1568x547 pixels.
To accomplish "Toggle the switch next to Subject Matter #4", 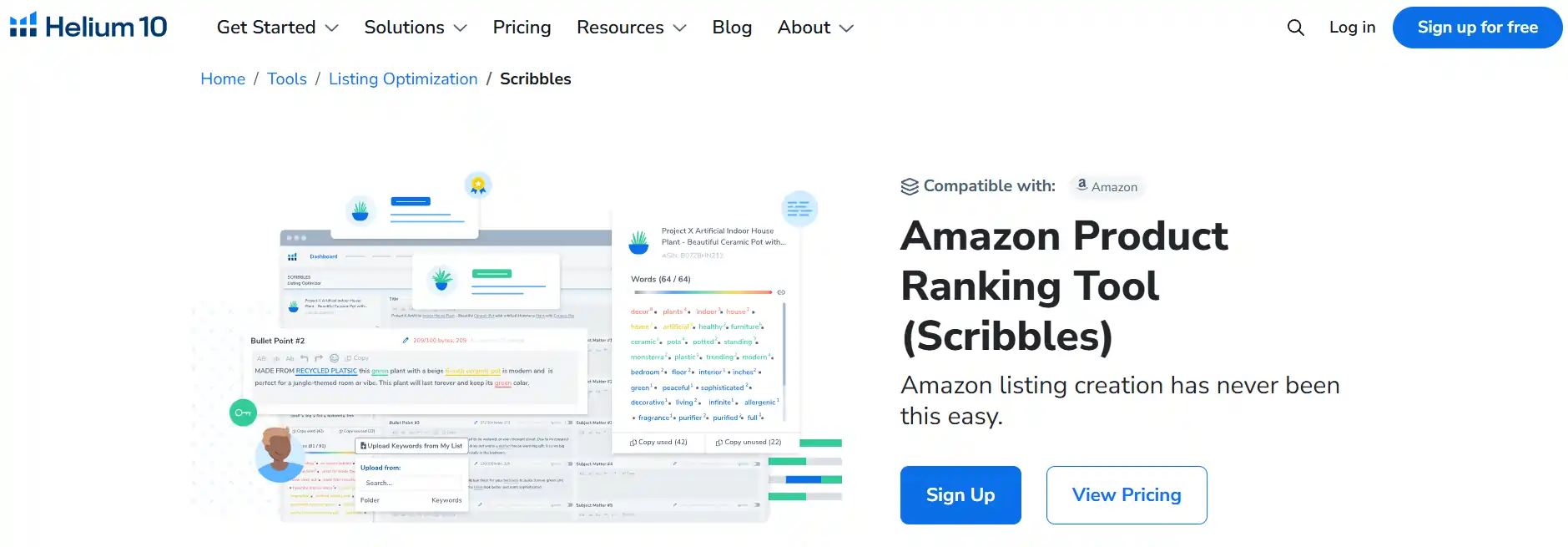I will click(x=756, y=463).
